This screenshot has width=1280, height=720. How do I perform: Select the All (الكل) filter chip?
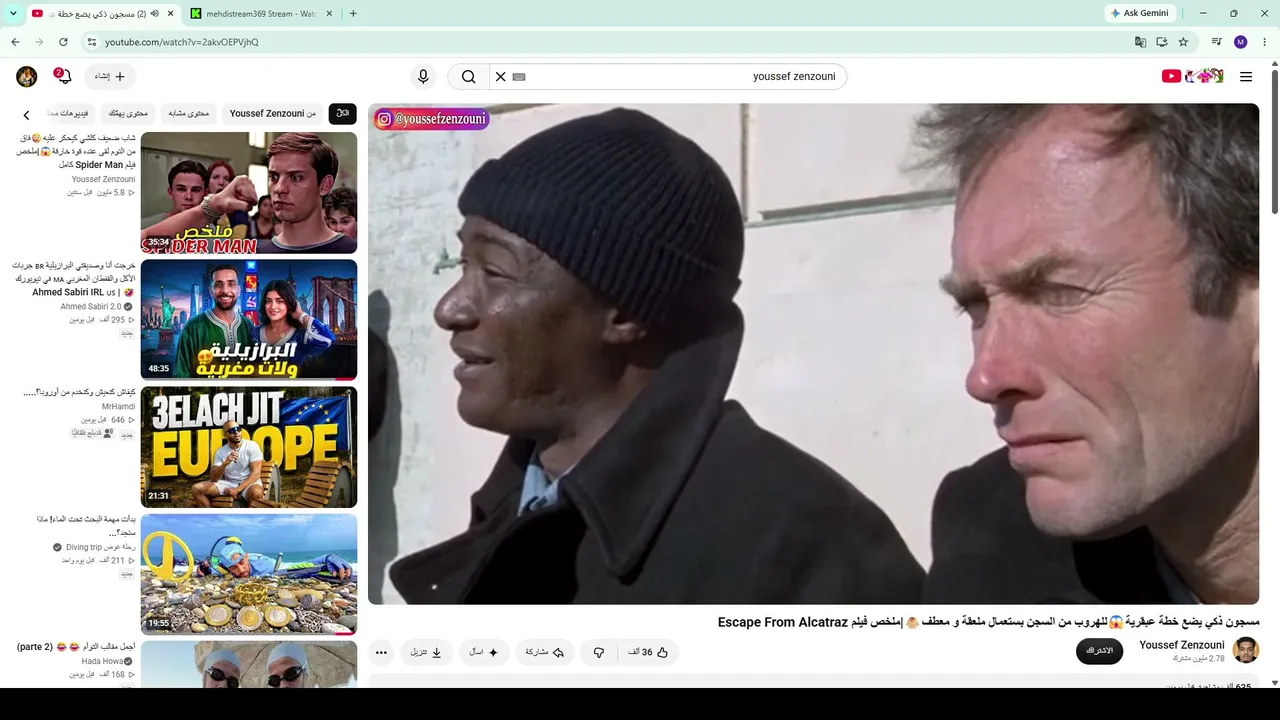[x=343, y=114]
